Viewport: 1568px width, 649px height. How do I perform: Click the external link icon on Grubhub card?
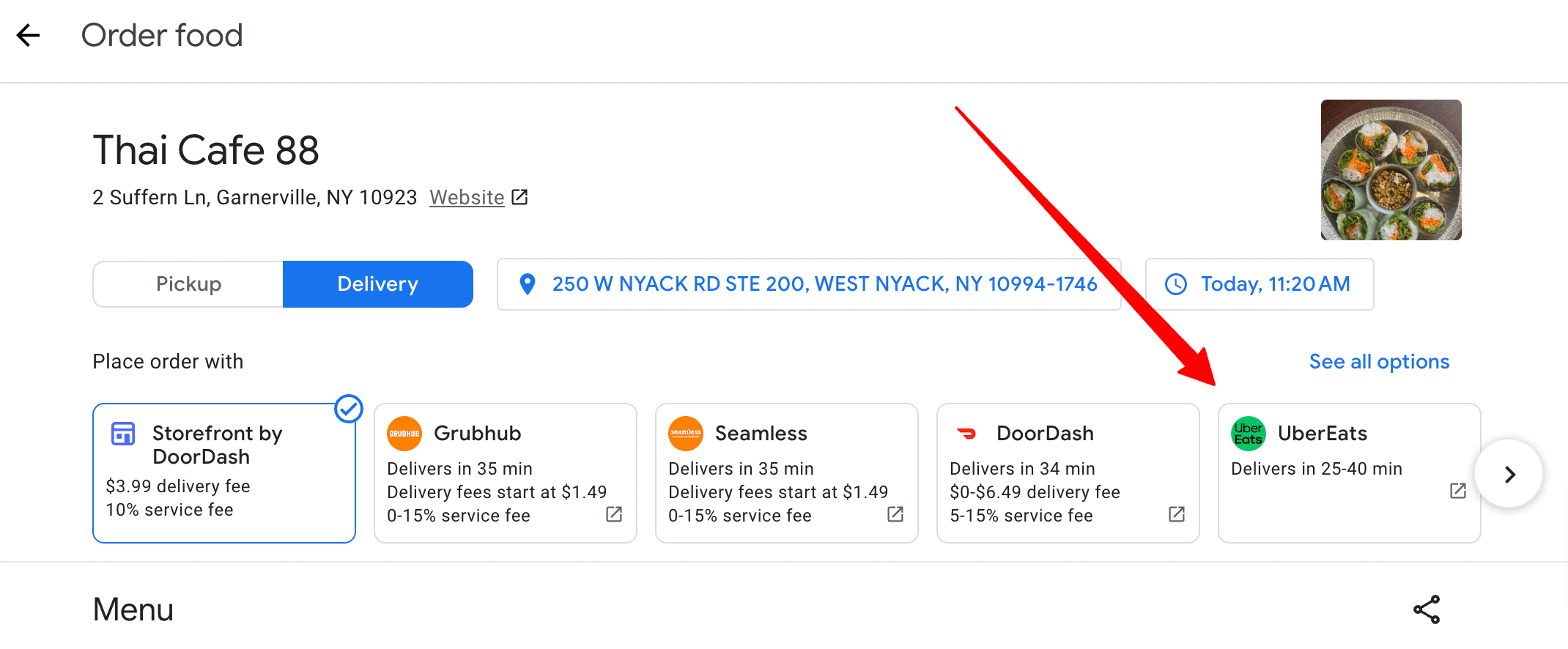tap(613, 515)
